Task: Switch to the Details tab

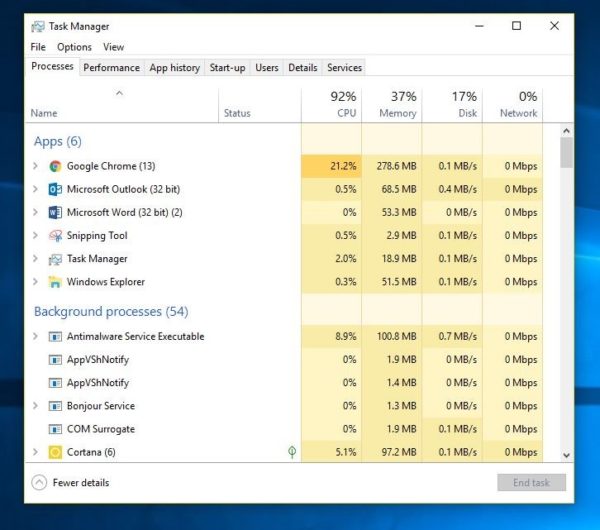Action: (303, 68)
